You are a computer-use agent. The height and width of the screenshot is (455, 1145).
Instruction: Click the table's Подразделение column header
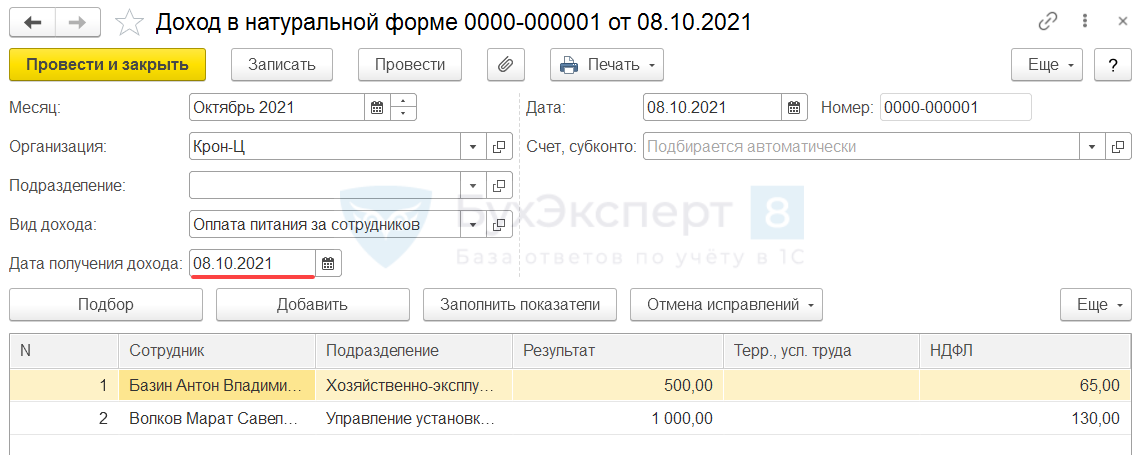click(x=414, y=351)
